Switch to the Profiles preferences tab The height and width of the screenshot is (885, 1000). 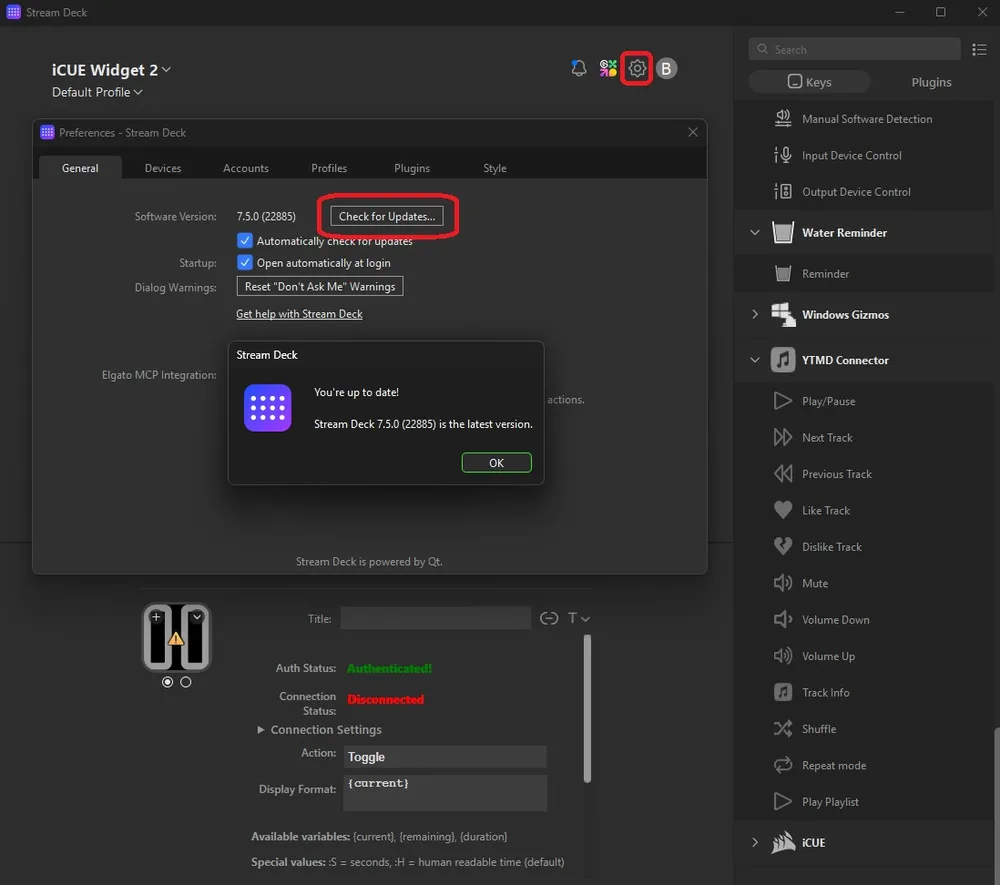(x=329, y=168)
